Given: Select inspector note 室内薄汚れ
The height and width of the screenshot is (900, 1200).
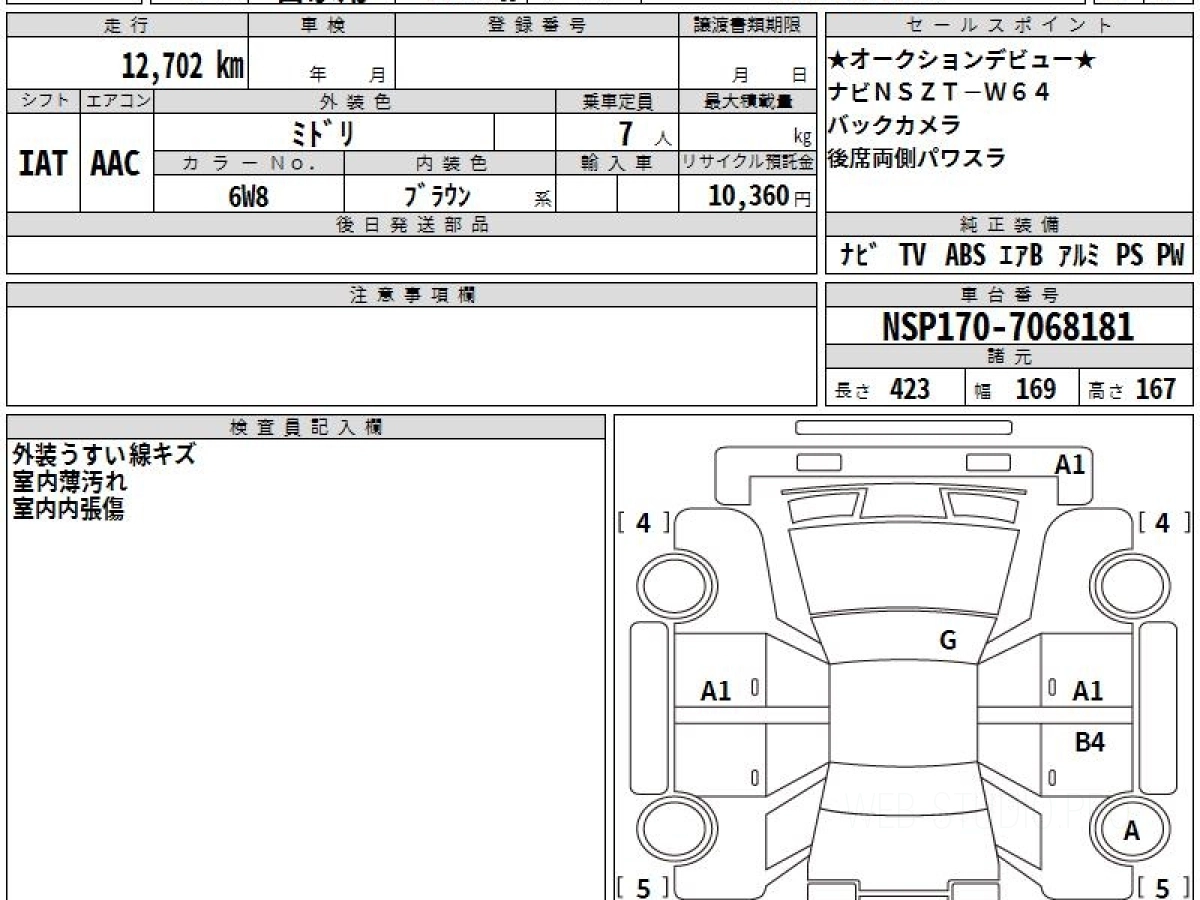Looking at the screenshot, I should coord(70,481).
